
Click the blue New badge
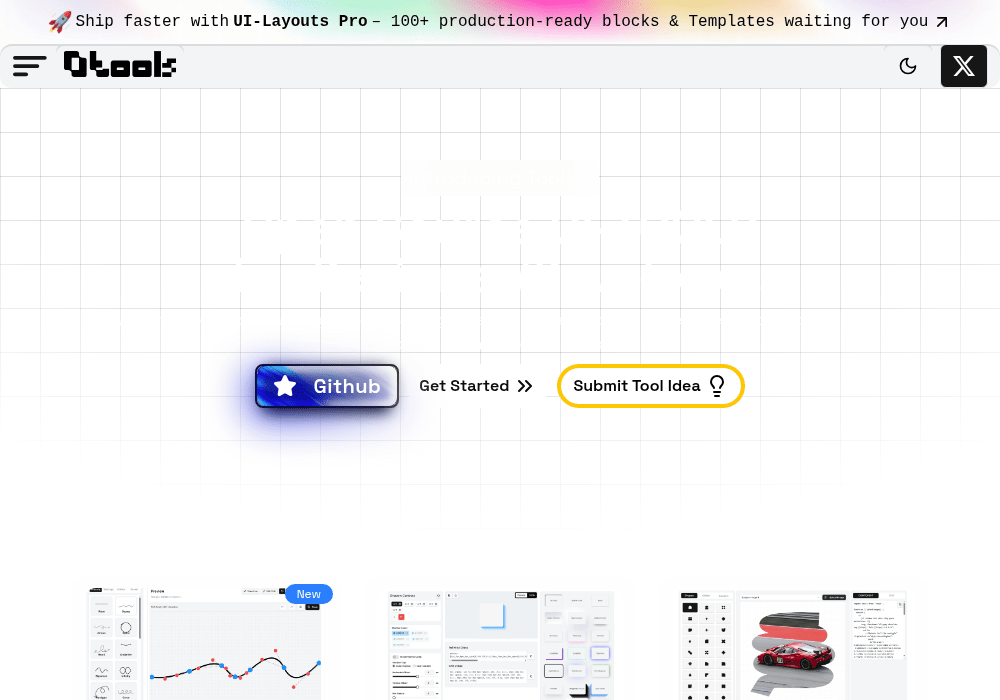coord(309,594)
